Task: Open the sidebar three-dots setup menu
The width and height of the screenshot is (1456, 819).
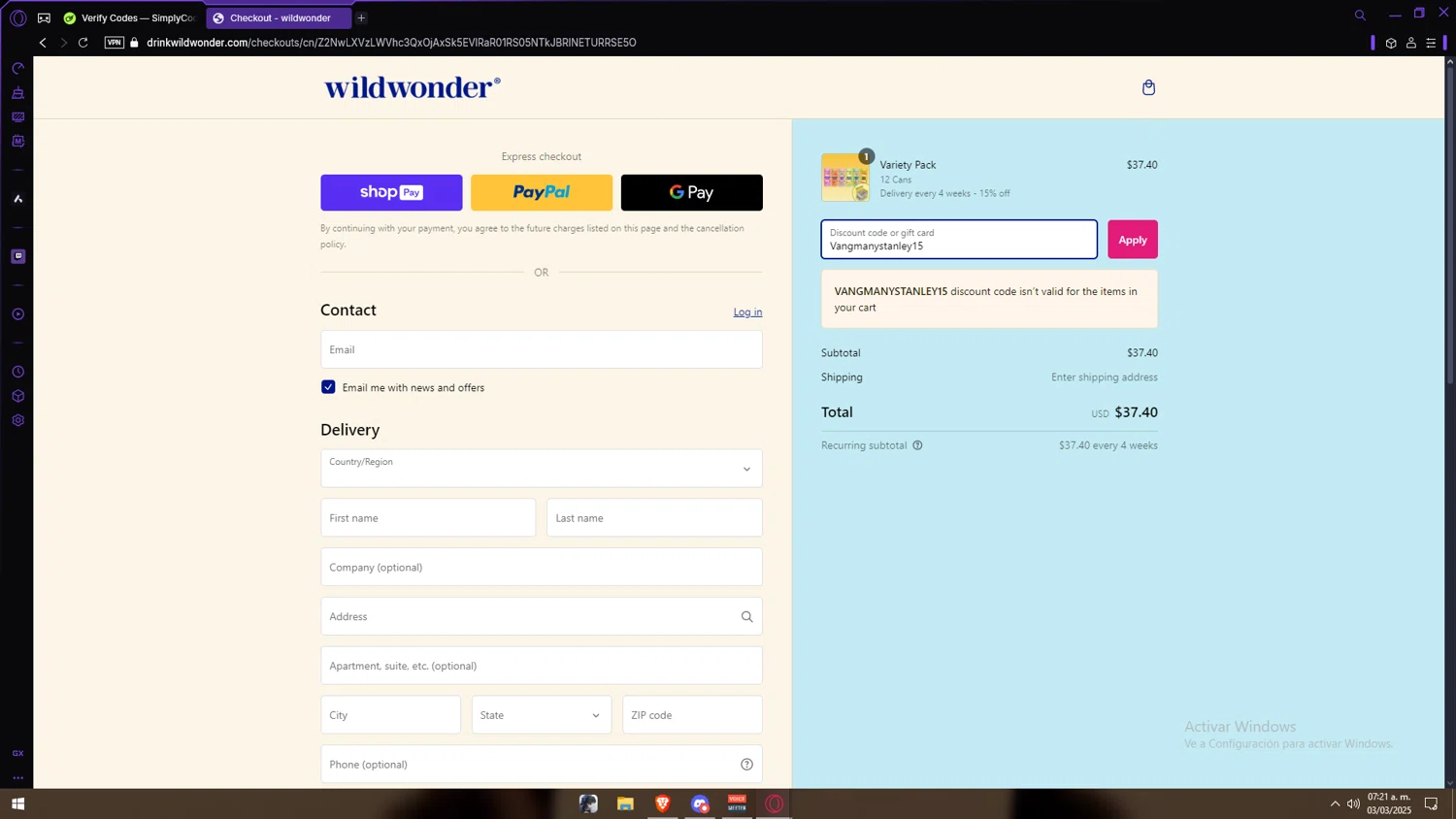Action: click(17, 778)
